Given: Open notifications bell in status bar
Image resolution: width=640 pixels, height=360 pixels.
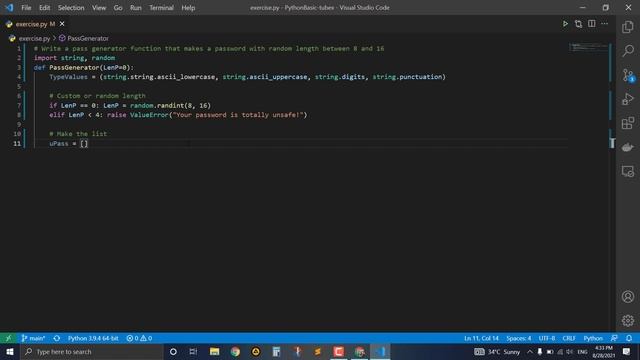Looking at the screenshot, I should (629, 338).
